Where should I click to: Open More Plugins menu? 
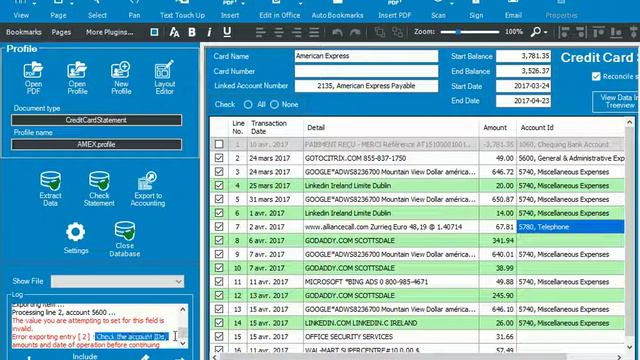coord(109,32)
